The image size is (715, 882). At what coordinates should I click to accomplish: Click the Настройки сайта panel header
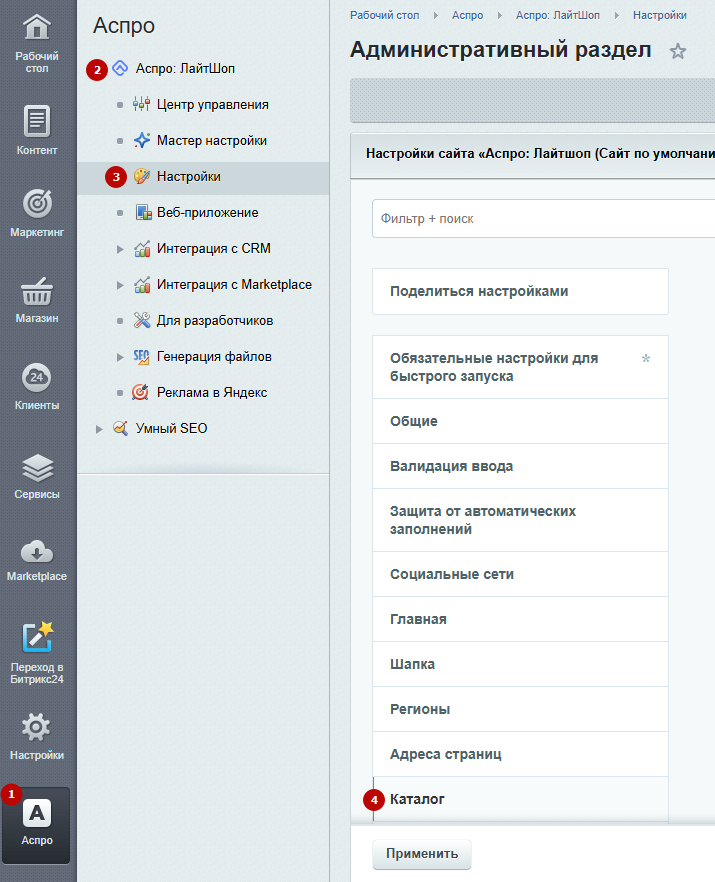click(x=533, y=154)
